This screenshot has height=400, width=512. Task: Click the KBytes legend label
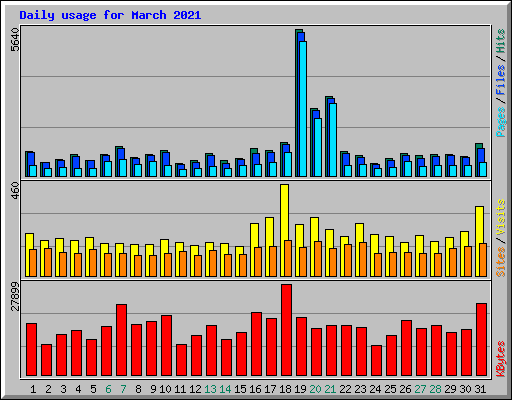pos(500,359)
